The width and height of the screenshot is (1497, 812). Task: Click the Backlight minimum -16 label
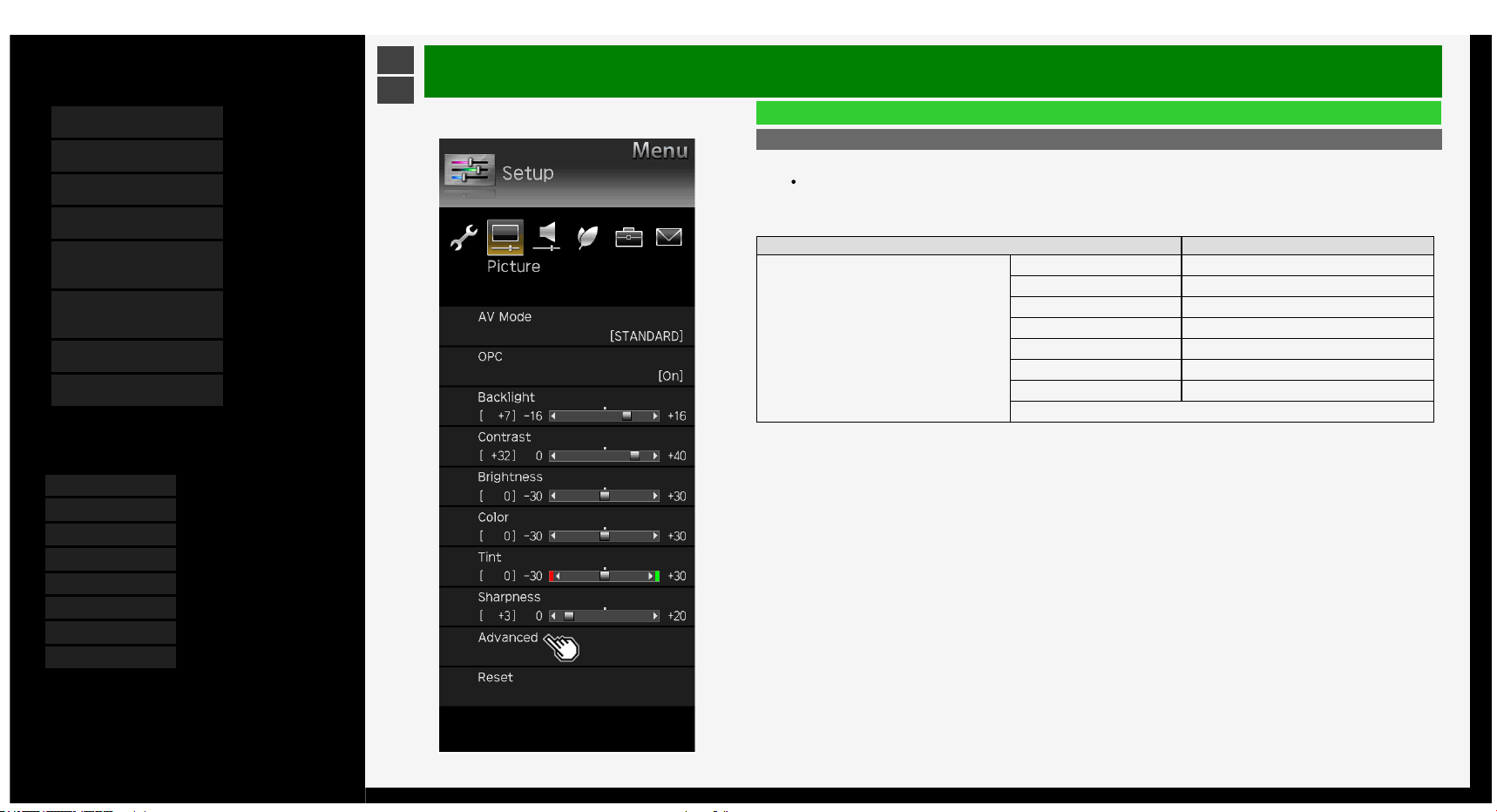click(x=533, y=416)
